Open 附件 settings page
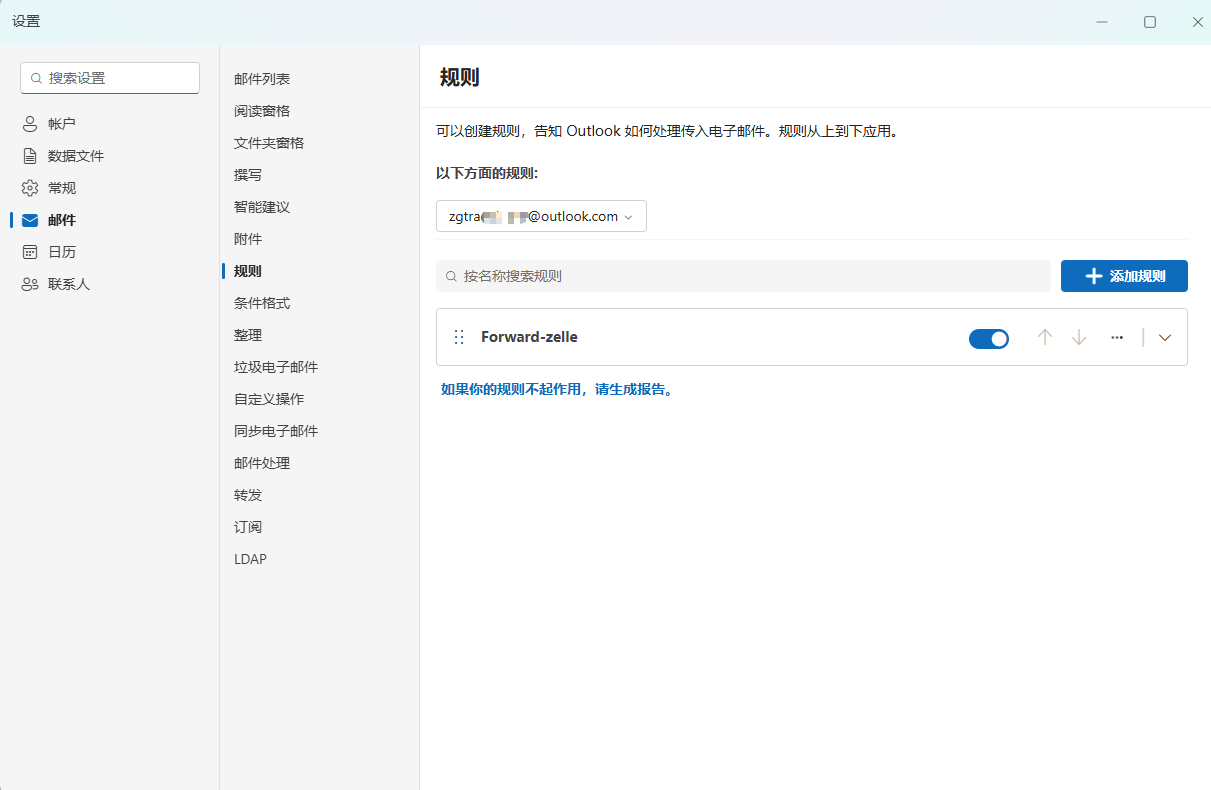The image size is (1211, 790). click(248, 239)
